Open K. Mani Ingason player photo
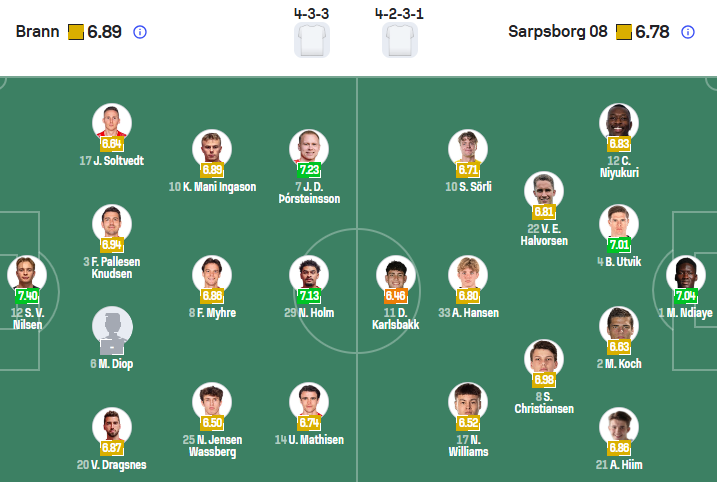The height and width of the screenshot is (482, 717). tap(212, 149)
